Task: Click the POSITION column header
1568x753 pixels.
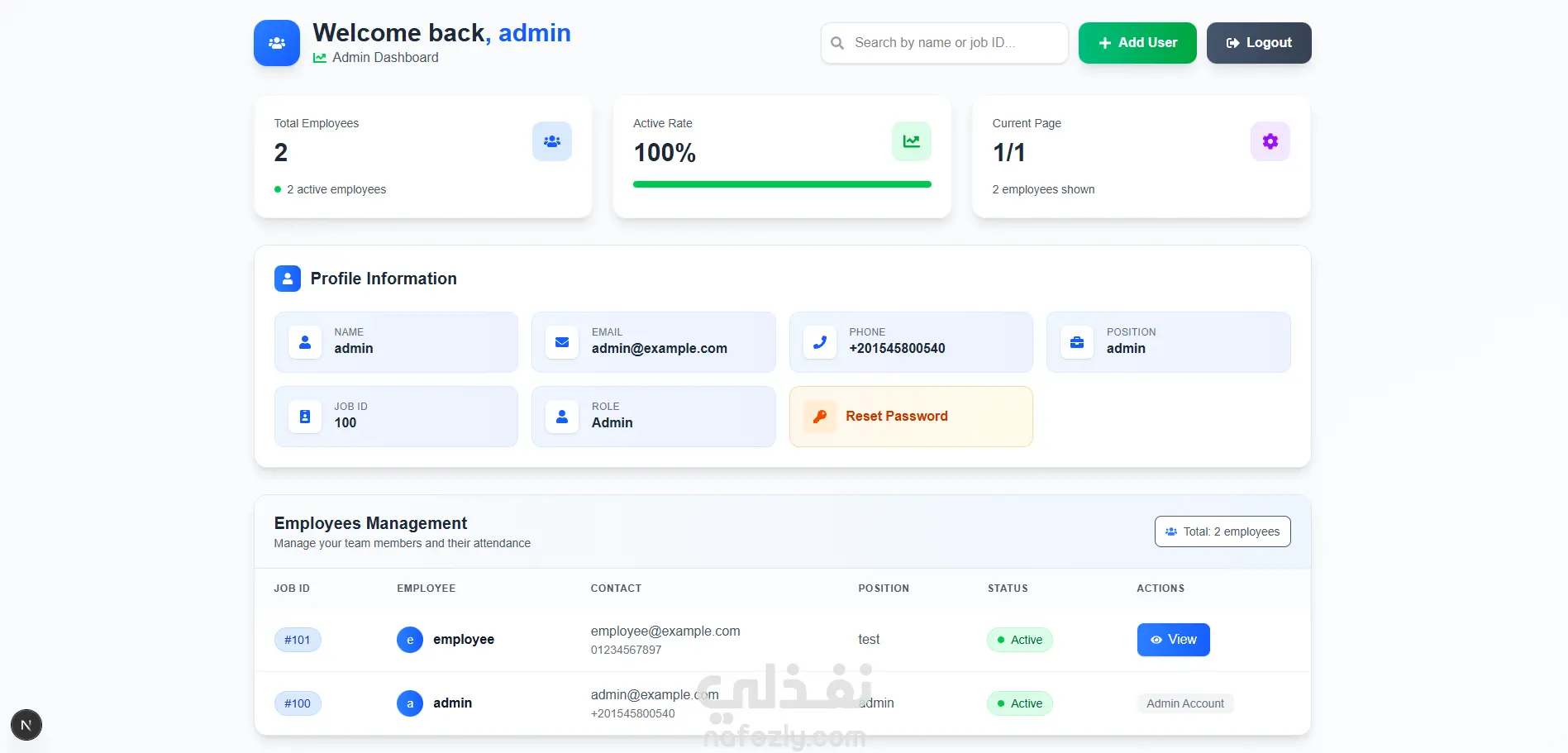Action: coord(884,589)
